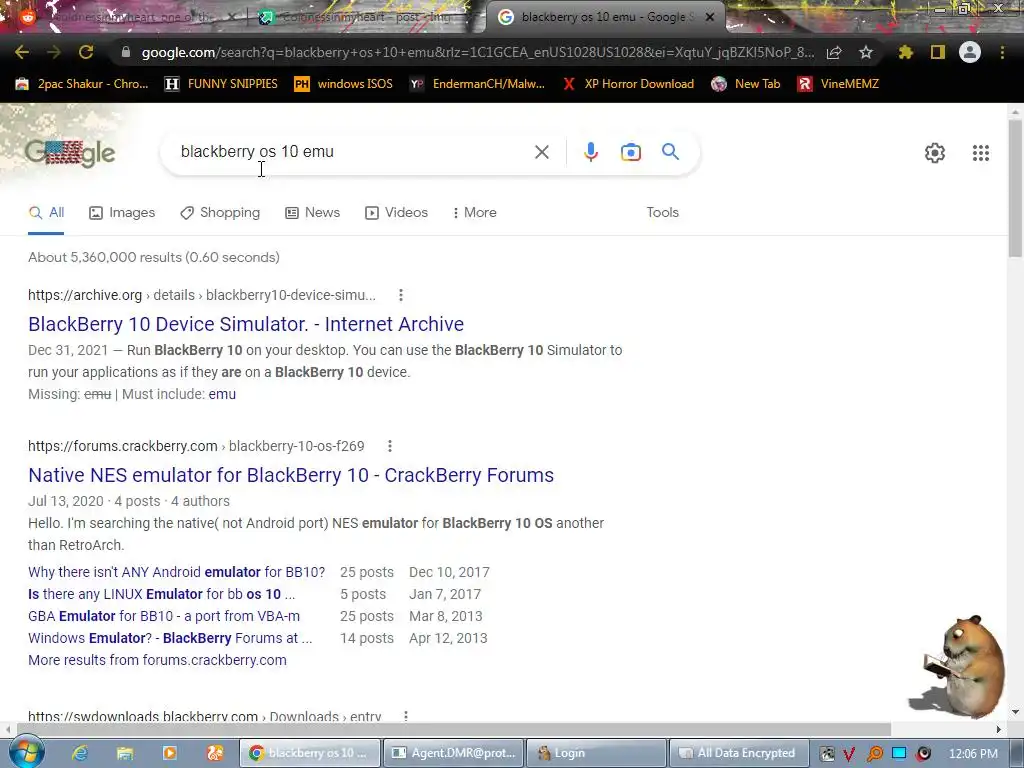Viewport: 1024px width, 768px height.
Task: Go to Google homepage via logo
Action: click(x=70, y=153)
